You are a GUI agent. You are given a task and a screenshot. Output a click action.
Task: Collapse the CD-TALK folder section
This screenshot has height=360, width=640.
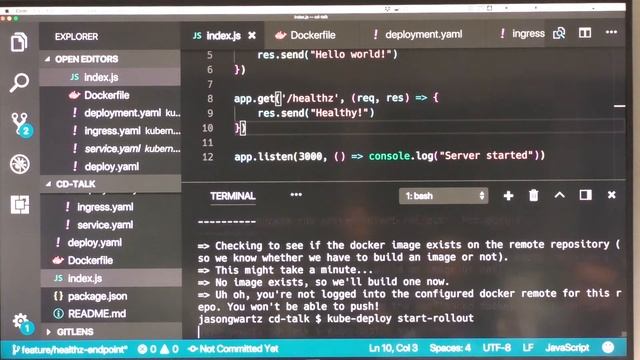pos(110,184)
